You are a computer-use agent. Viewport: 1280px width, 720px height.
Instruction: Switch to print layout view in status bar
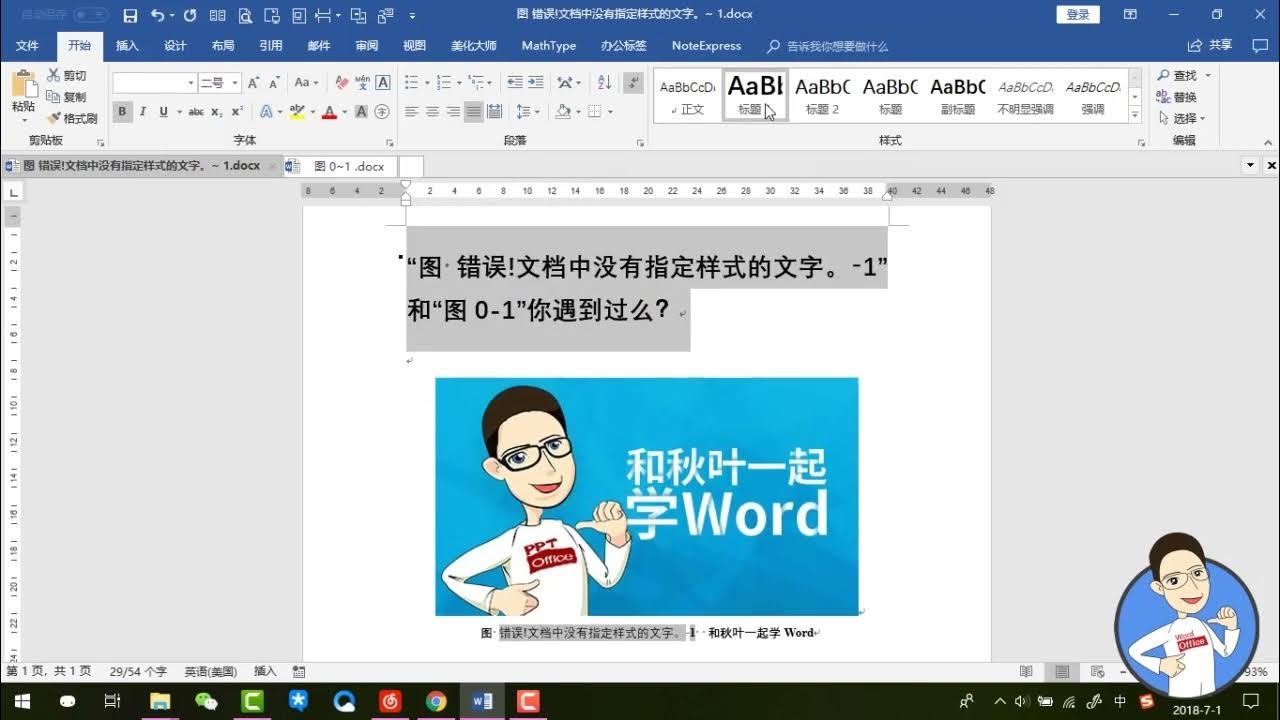pyautogui.click(x=1062, y=671)
